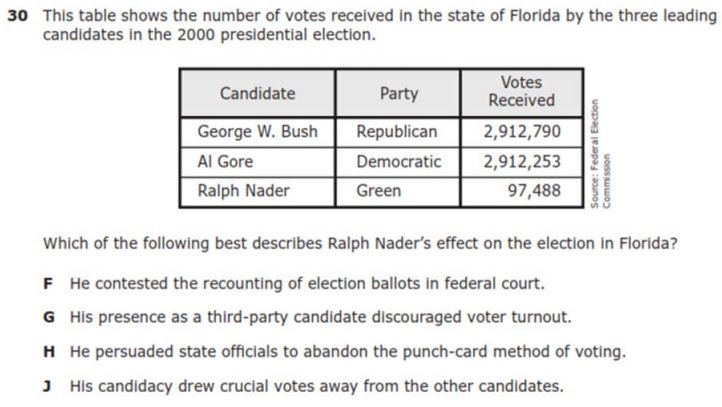Click the Ralph Nader table cell
Image resolution: width=722 pixels, height=407 pixels.
(257, 191)
